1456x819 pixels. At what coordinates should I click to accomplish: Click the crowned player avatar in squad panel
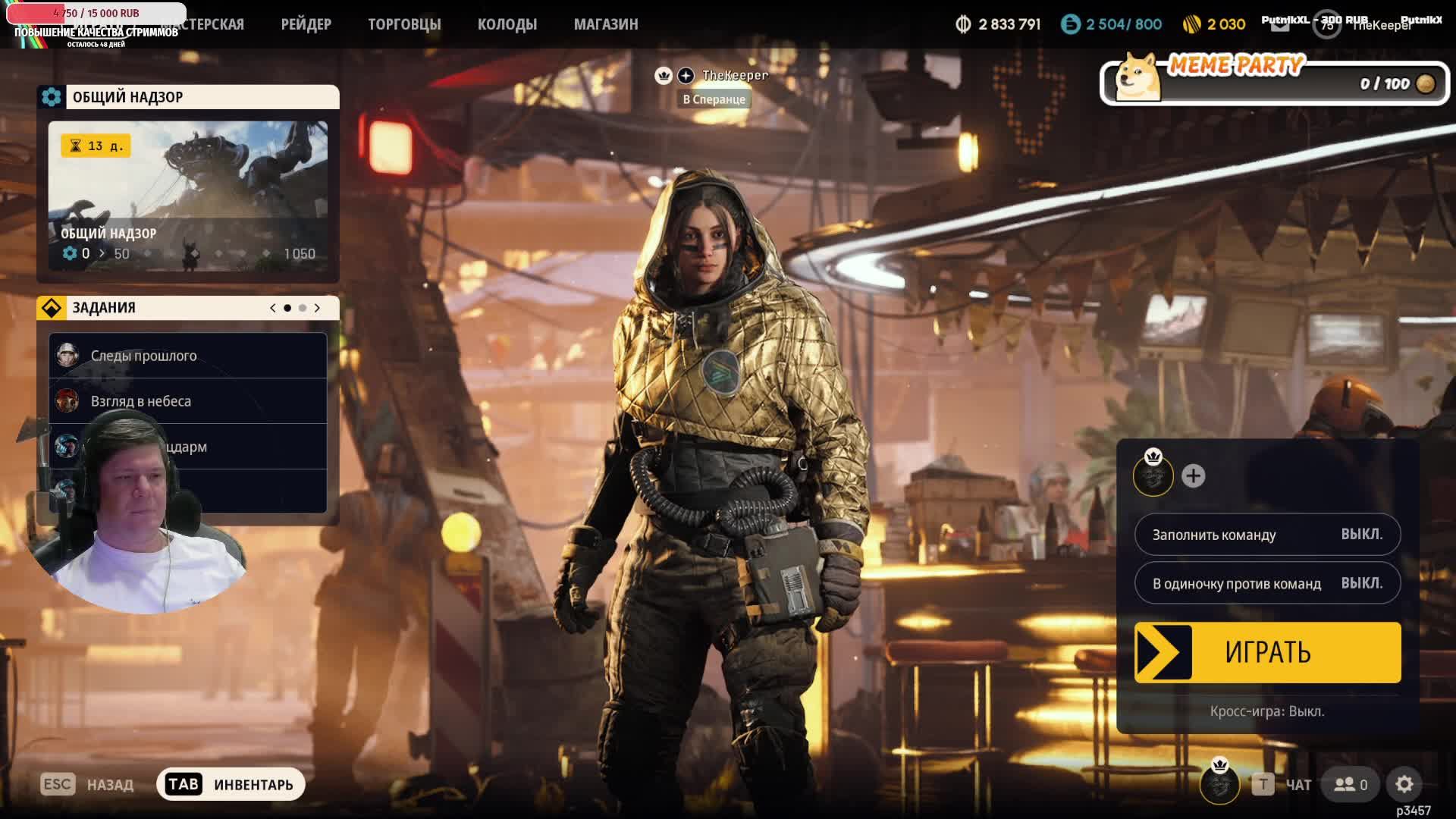coord(1153,475)
